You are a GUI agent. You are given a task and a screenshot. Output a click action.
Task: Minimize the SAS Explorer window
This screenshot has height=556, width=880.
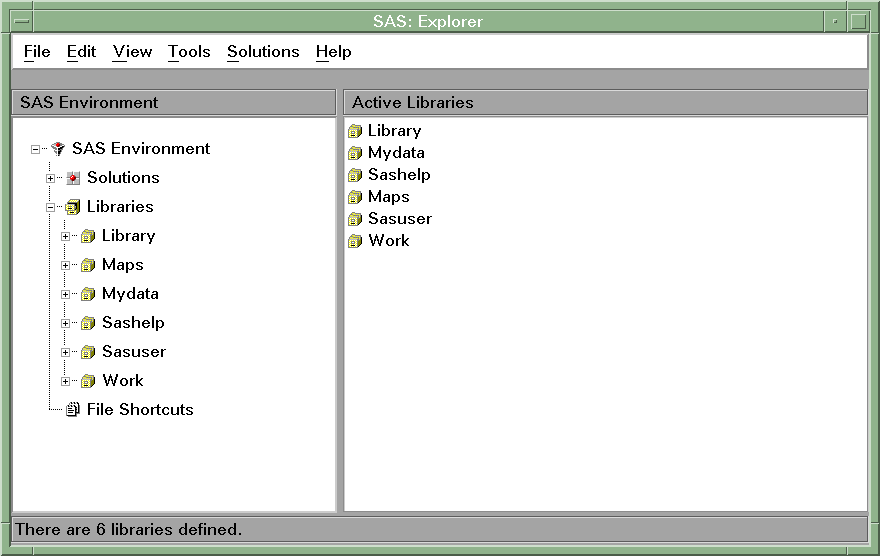click(x=835, y=21)
